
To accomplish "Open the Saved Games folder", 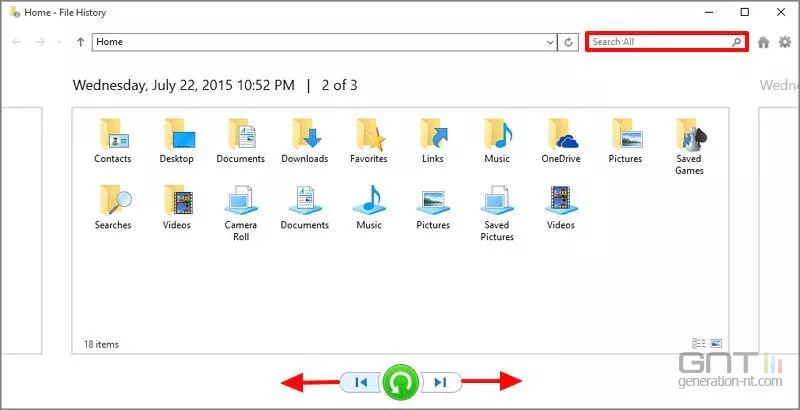I will [x=689, y=147].
